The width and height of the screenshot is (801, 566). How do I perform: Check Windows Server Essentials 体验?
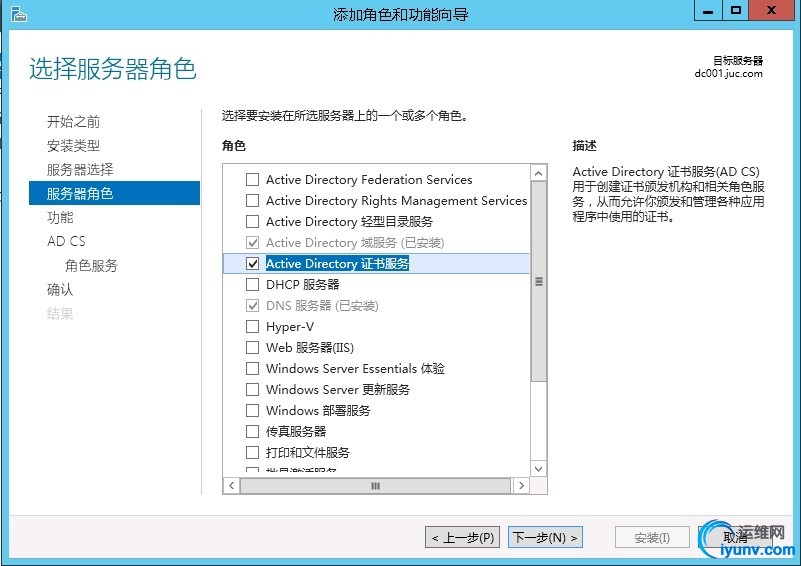(x=252, y=368)
